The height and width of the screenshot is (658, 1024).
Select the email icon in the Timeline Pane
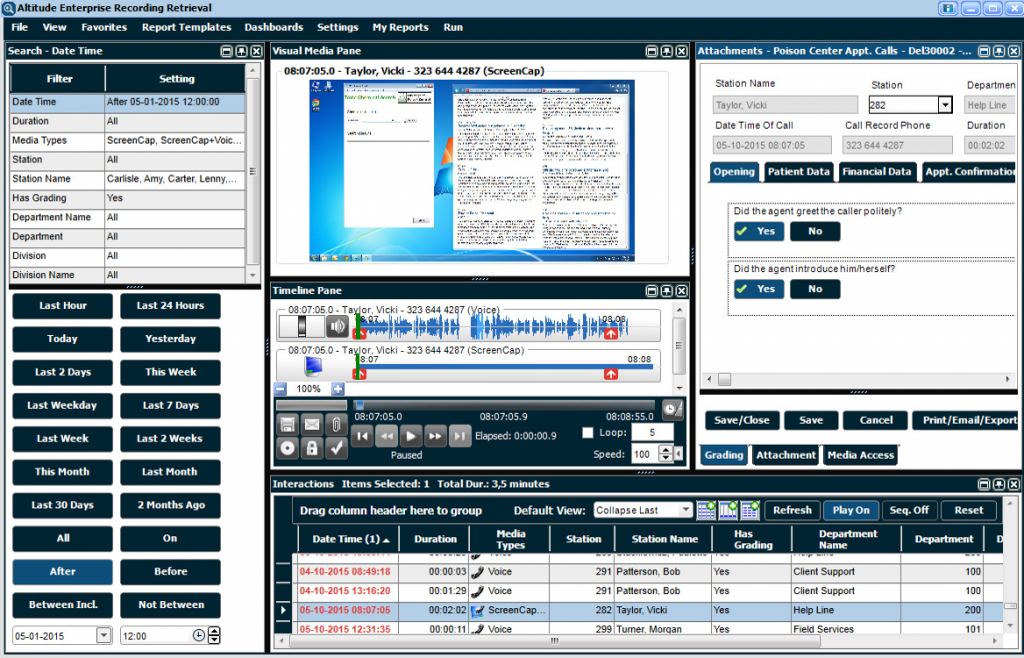coord(311,425)
